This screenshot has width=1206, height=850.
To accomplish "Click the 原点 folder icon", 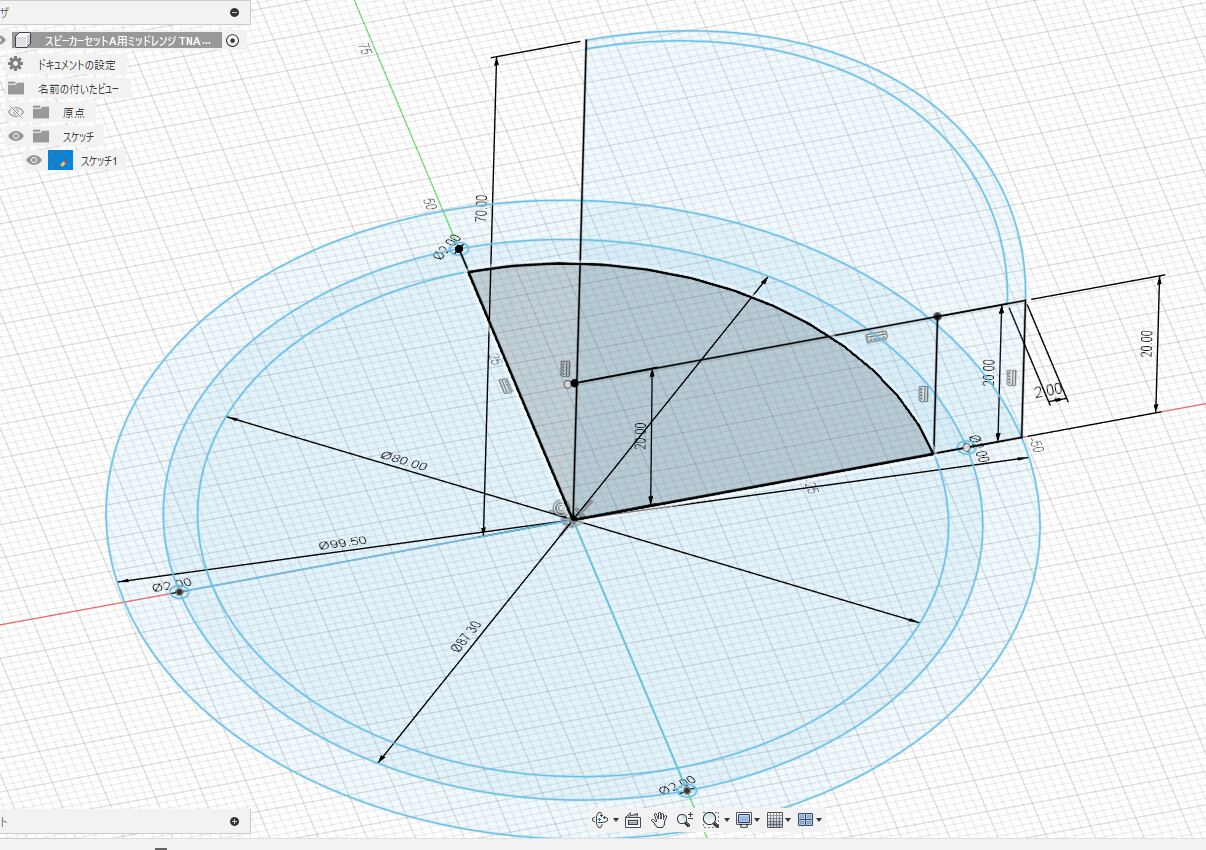I will (41, 112).
